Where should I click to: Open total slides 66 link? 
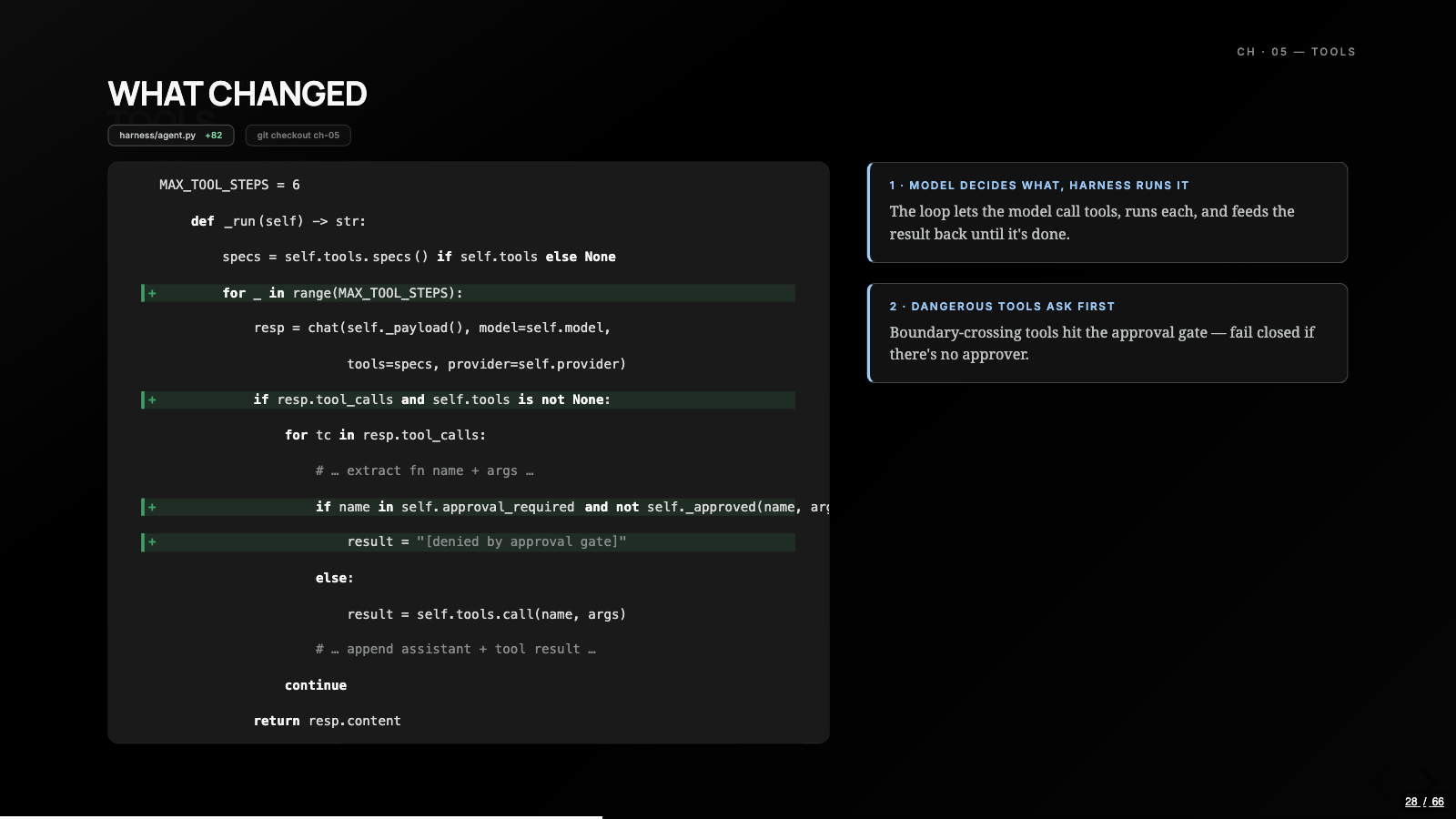pyautogui.click(x=1438, y=802)
